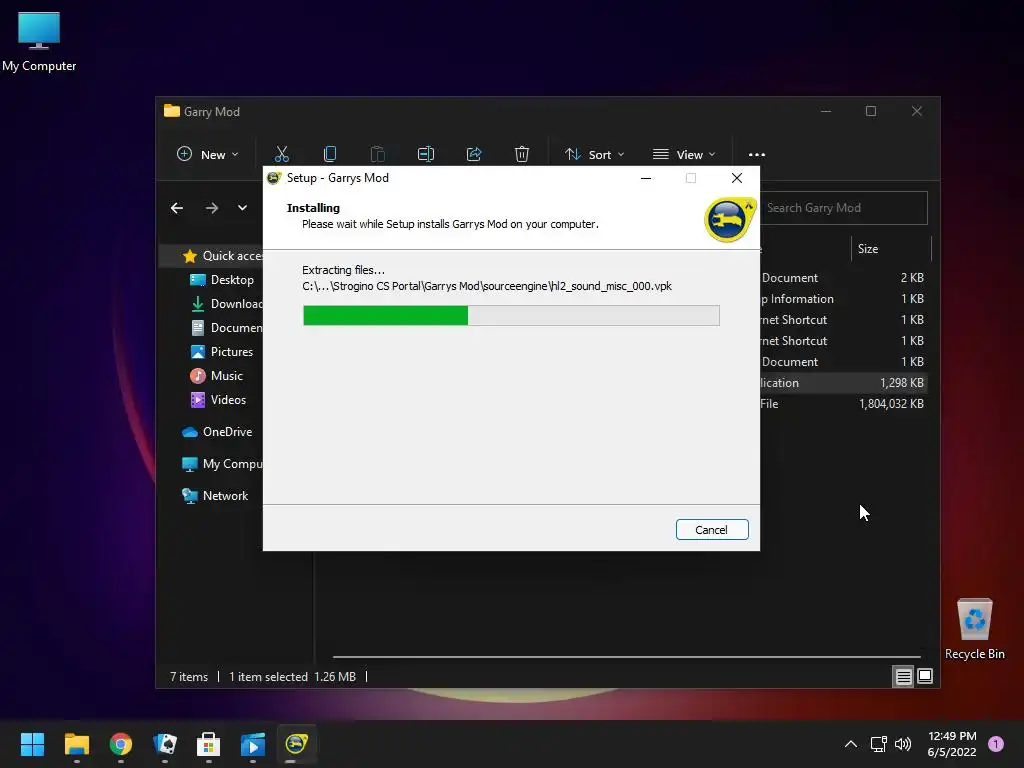Image resolution: width=1024 pixels, height=768 pixels.
Task: Click the Garrys Mod setup taskbar icon
Action: click(x=296, y=744)
